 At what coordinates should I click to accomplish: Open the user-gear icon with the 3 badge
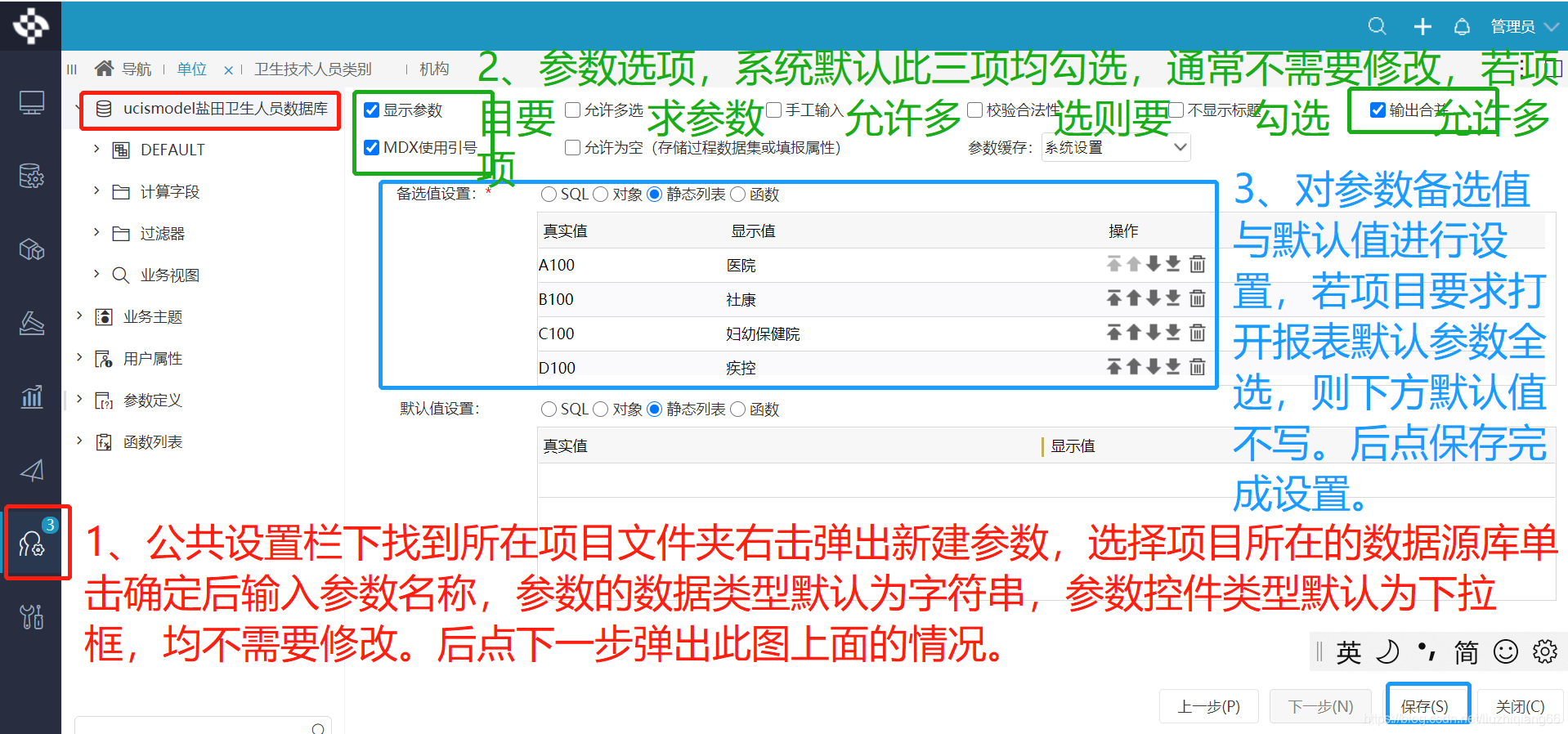tap(33, 543)
